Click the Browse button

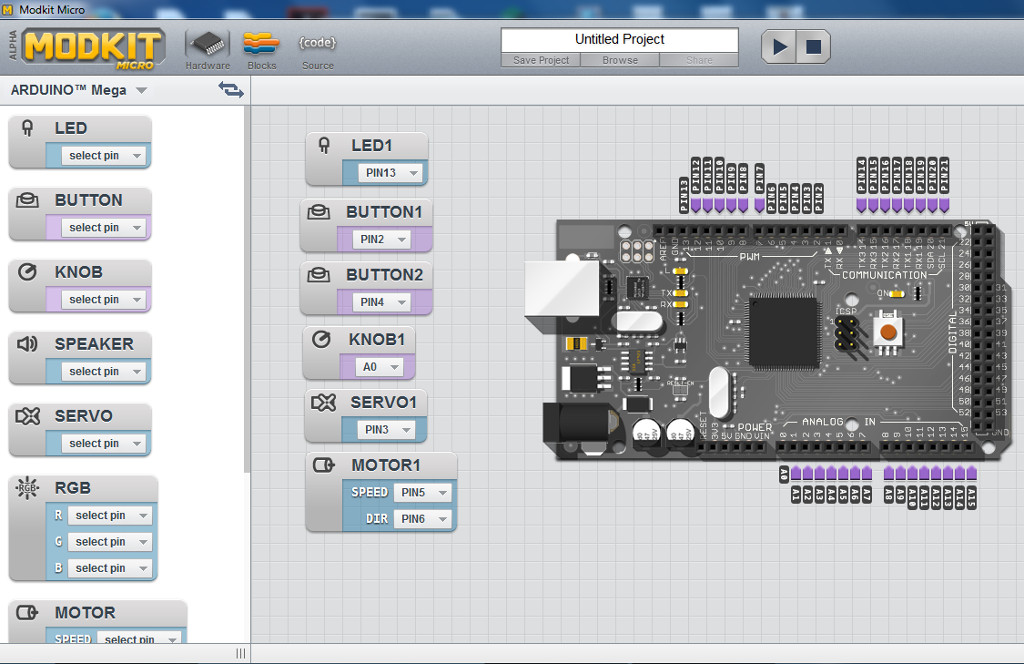click(620, 60)
